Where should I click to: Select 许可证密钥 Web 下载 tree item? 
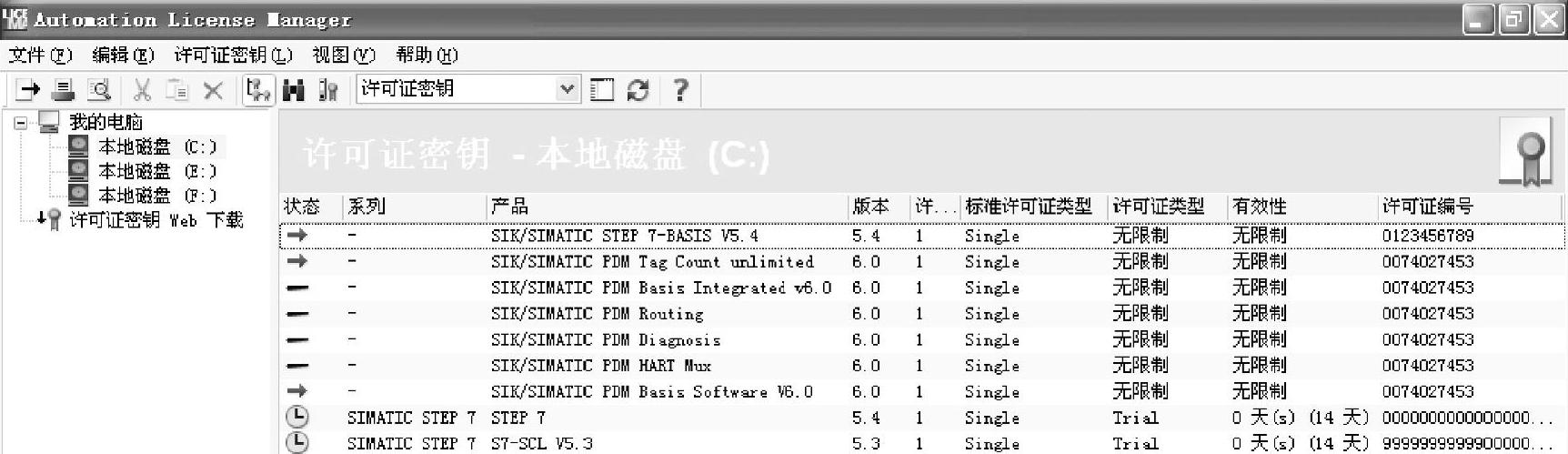(x=156, y=220)
